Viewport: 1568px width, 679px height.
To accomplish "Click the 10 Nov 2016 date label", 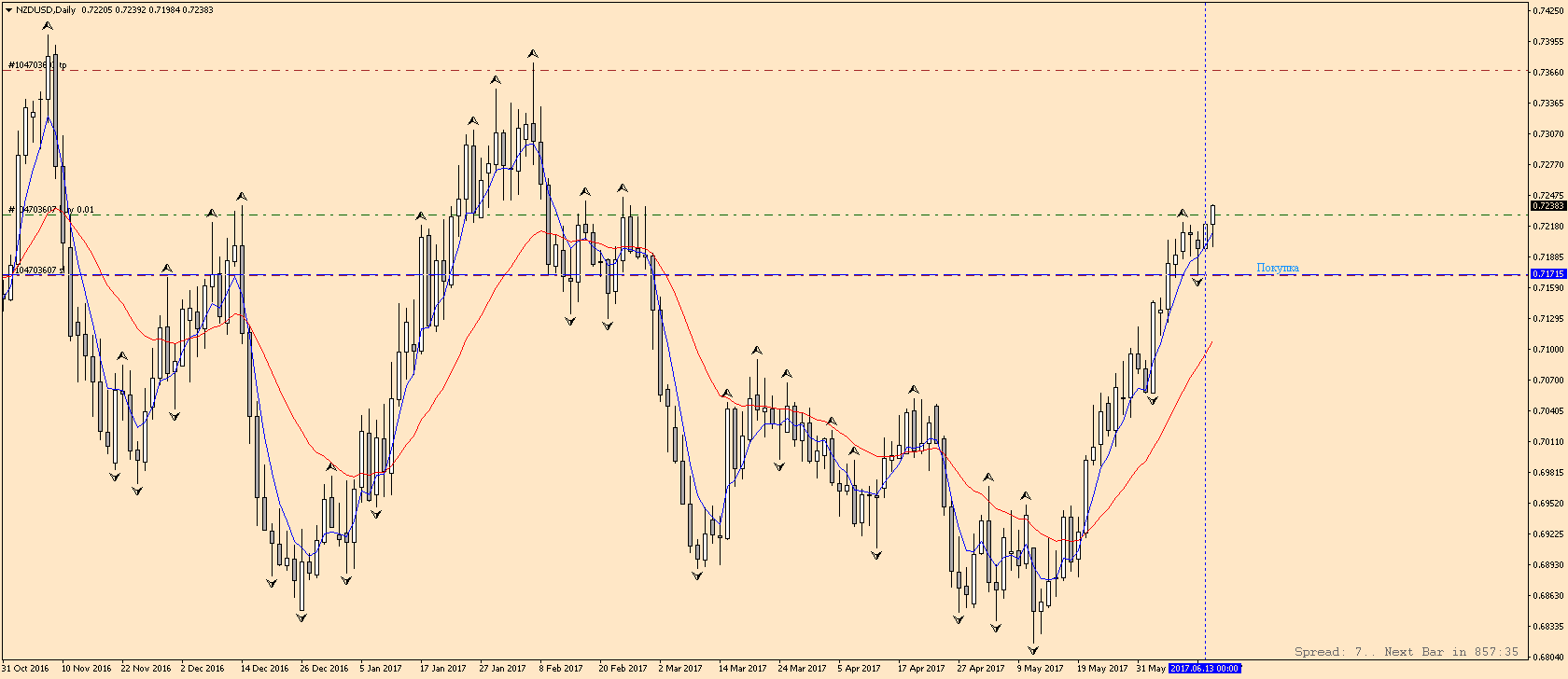I will [86, 669].
